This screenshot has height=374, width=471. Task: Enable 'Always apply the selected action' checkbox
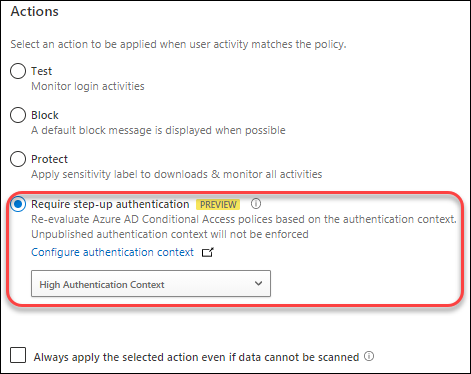point(18,355)
